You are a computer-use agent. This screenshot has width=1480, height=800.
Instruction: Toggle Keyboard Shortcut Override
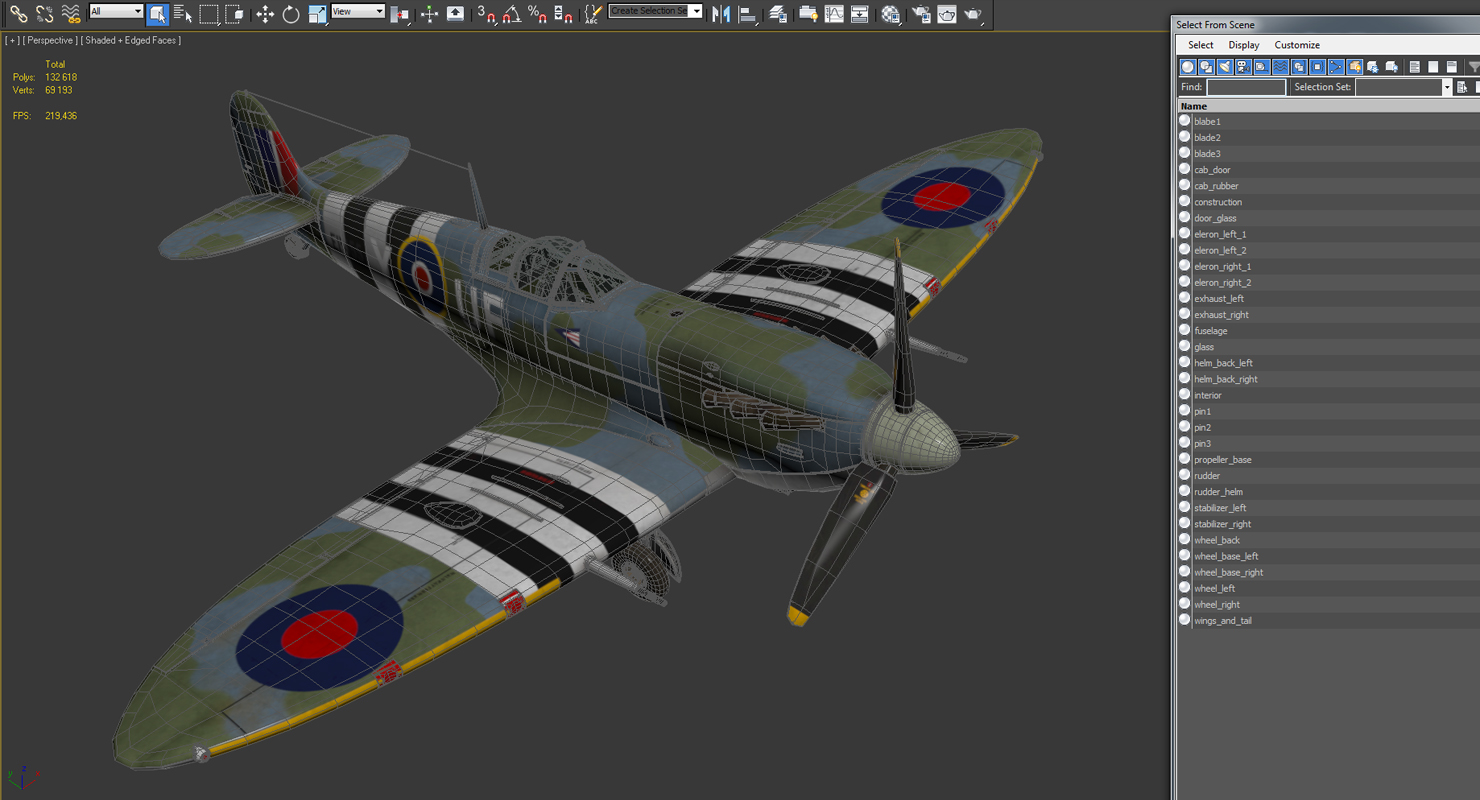(455, 14)
